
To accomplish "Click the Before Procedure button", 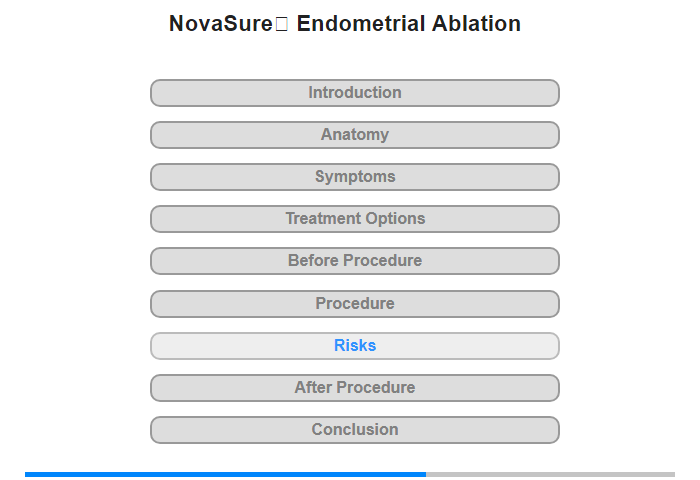I will click(x=355, y=261).
